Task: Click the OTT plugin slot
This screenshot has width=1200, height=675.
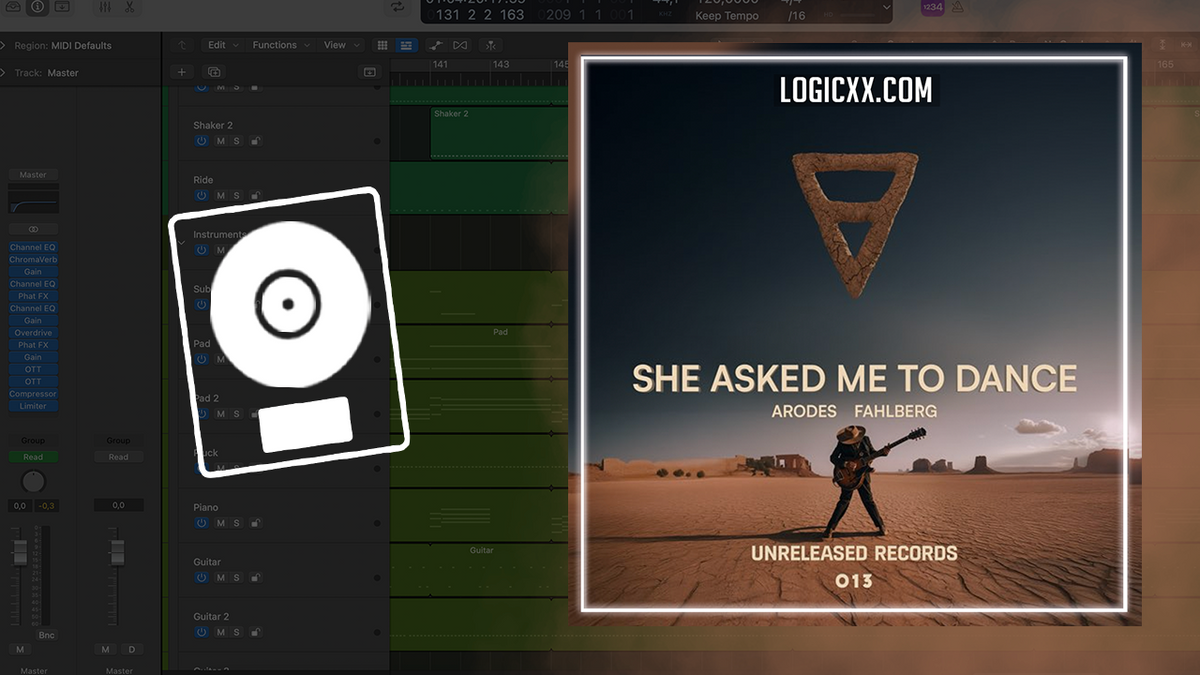Action: (x=33, y=369)
